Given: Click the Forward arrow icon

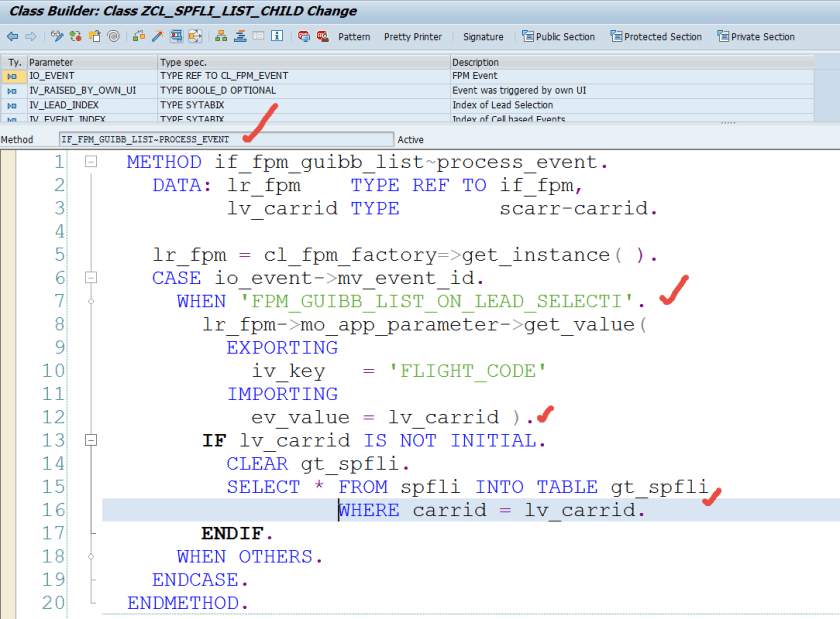Looking at the screenshot, I should (31, 36).
